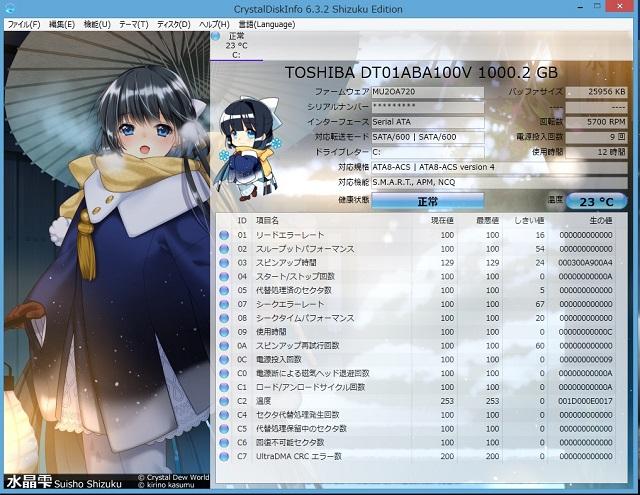Click status icon for セクタ代替処理発生回数 row
The height and width of the screenshot is (495, 640).
tap(224, 415)
